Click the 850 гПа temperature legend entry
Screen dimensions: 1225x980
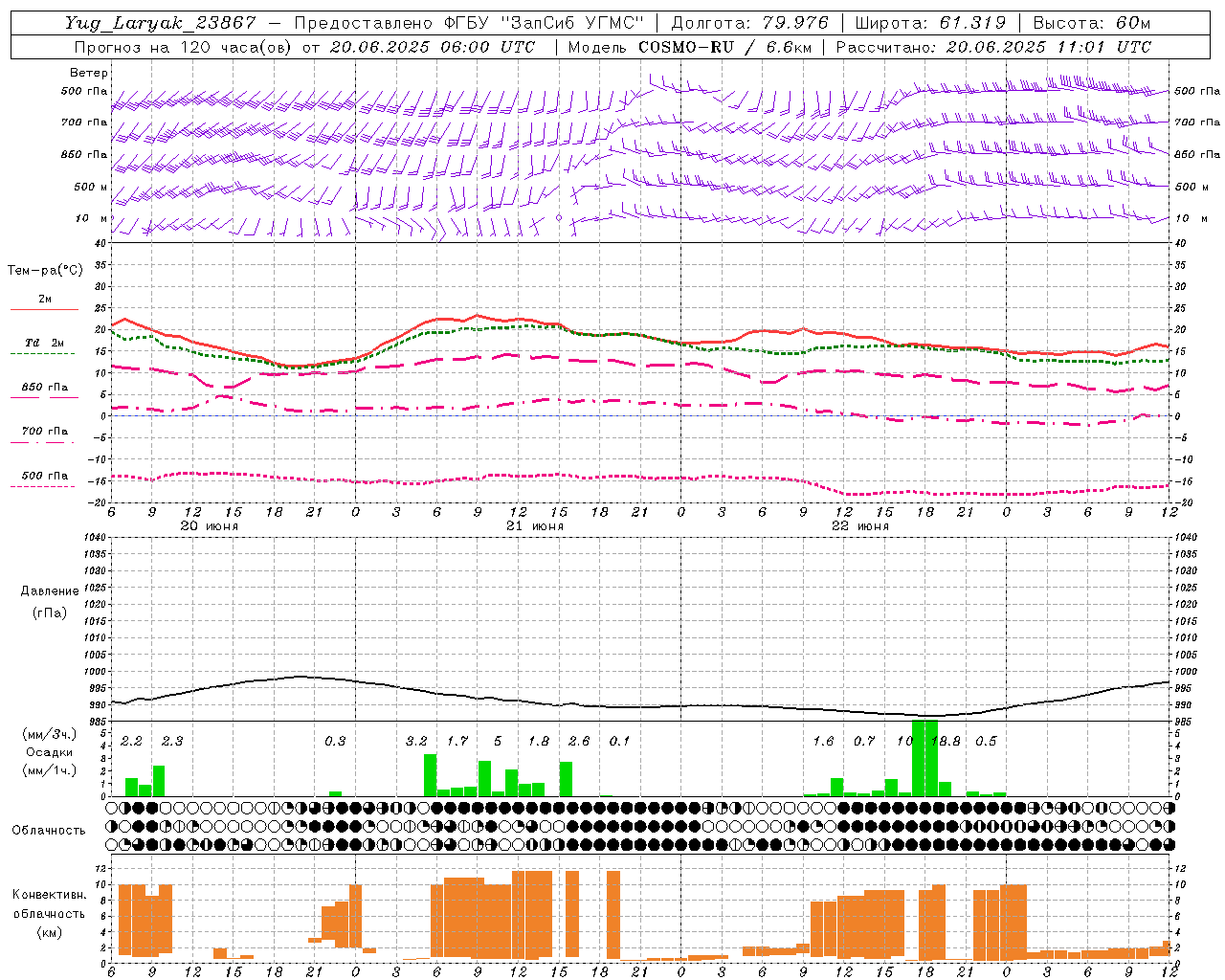(45, 388)
